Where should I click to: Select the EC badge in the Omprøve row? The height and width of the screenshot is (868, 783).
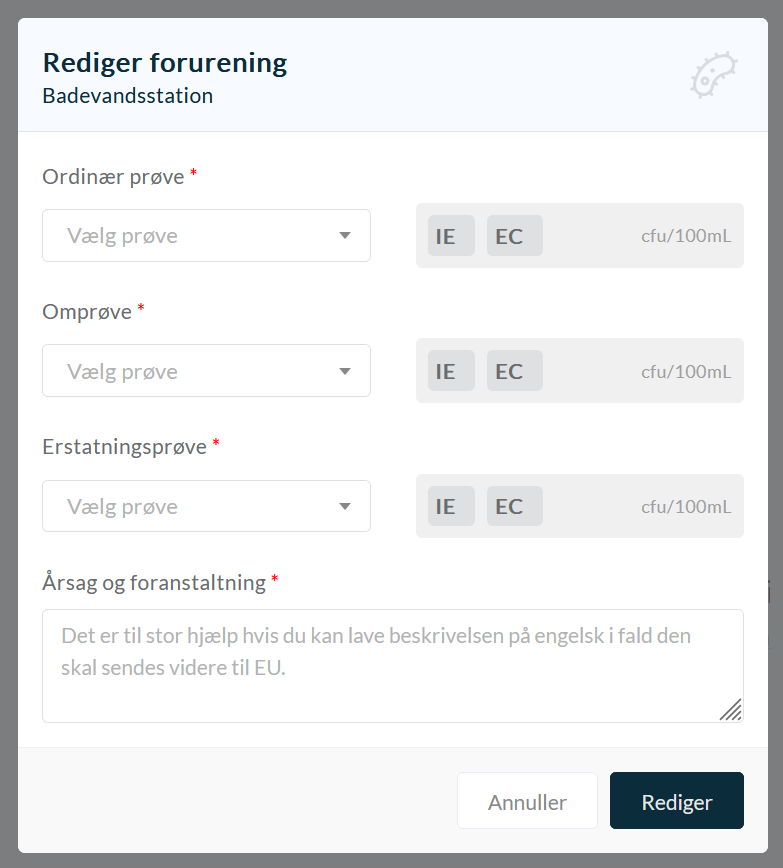pos(514,370)
